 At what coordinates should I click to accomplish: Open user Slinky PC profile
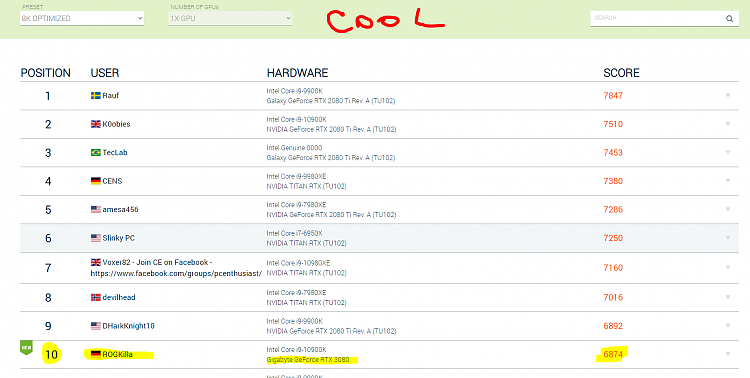119,238
